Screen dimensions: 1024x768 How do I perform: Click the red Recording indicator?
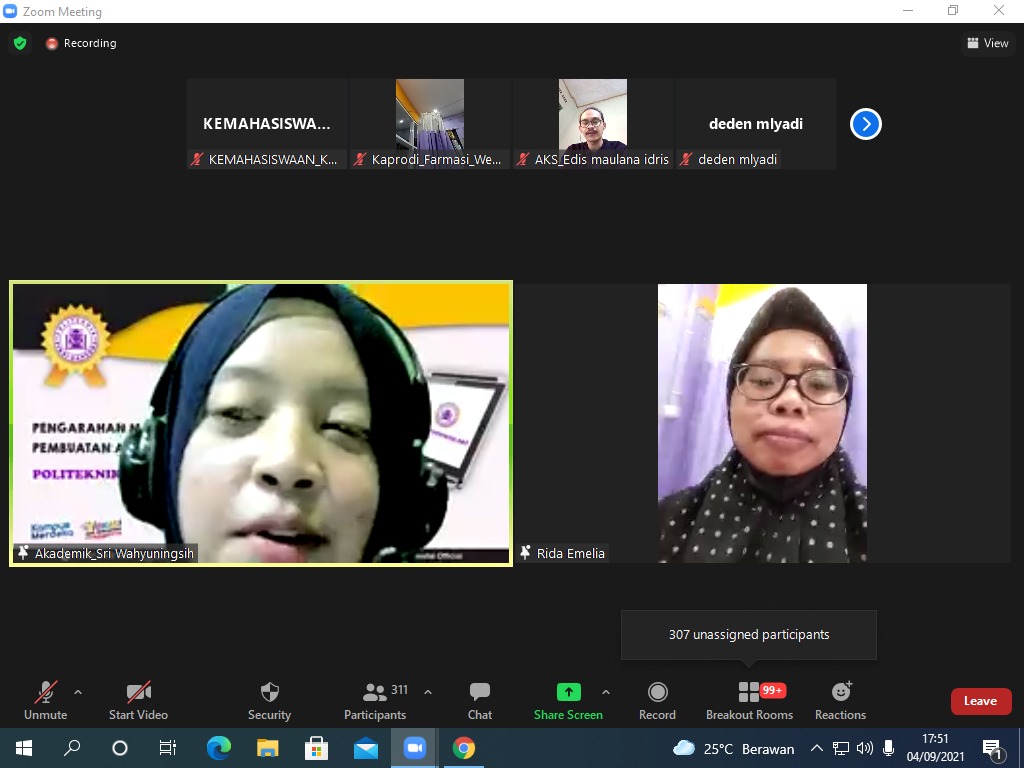[81, 43]
